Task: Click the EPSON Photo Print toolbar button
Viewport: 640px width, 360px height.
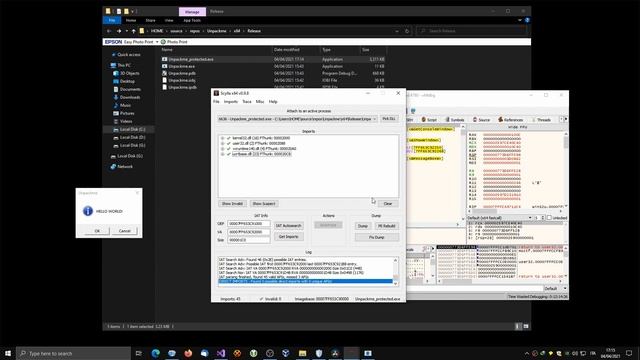Action: 174,42
